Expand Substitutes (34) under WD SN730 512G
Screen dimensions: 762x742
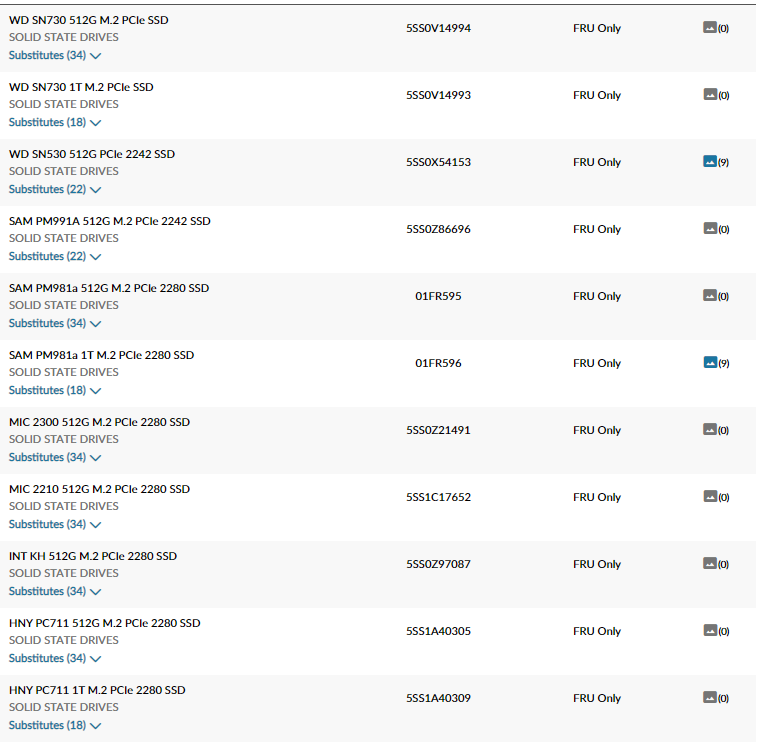[55, 55]
